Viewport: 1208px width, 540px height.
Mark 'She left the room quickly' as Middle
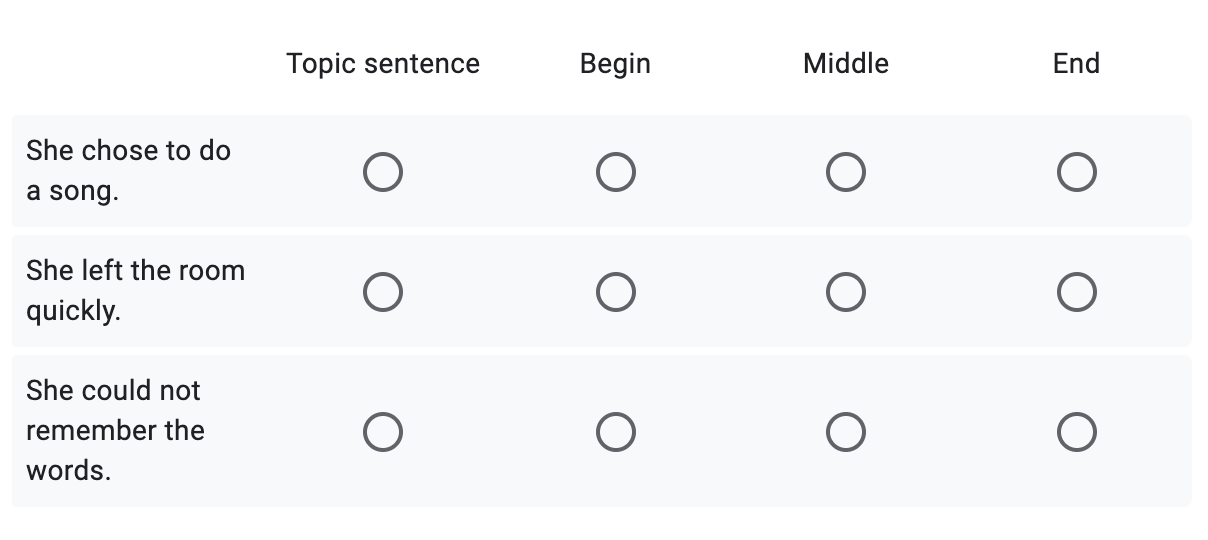[x=846, y=292]
